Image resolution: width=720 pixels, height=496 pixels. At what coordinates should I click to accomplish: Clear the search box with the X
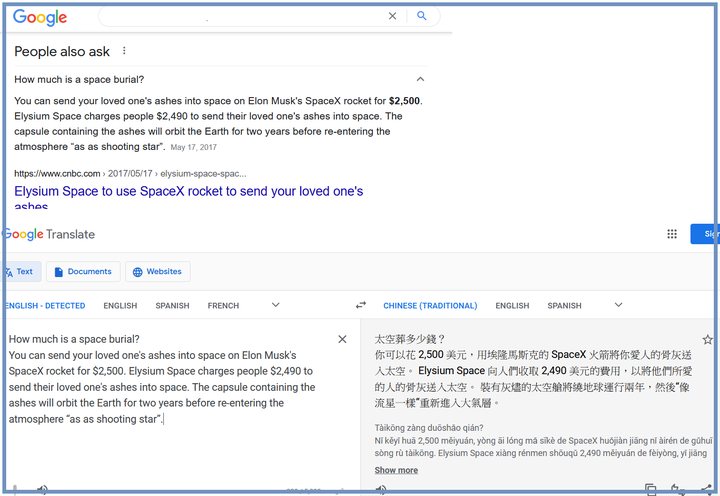coord(392,16)
